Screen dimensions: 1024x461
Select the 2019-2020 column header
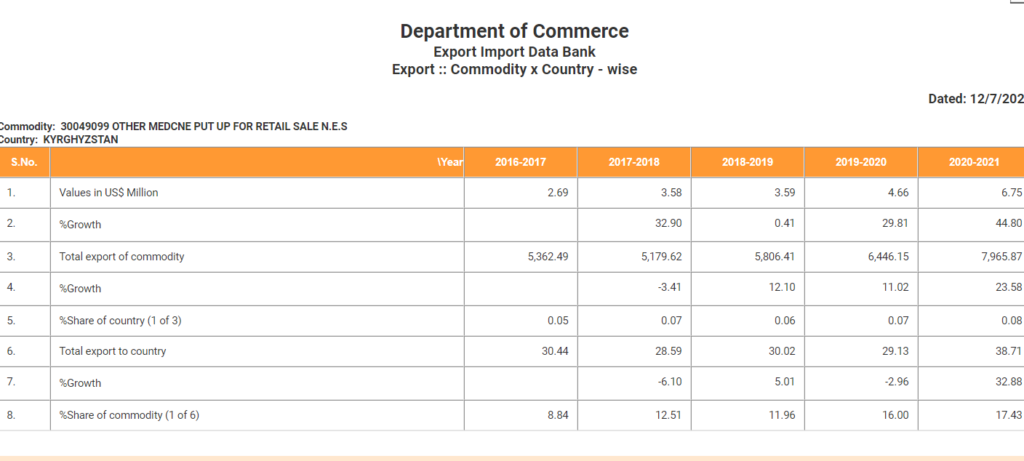coord(861,162)
